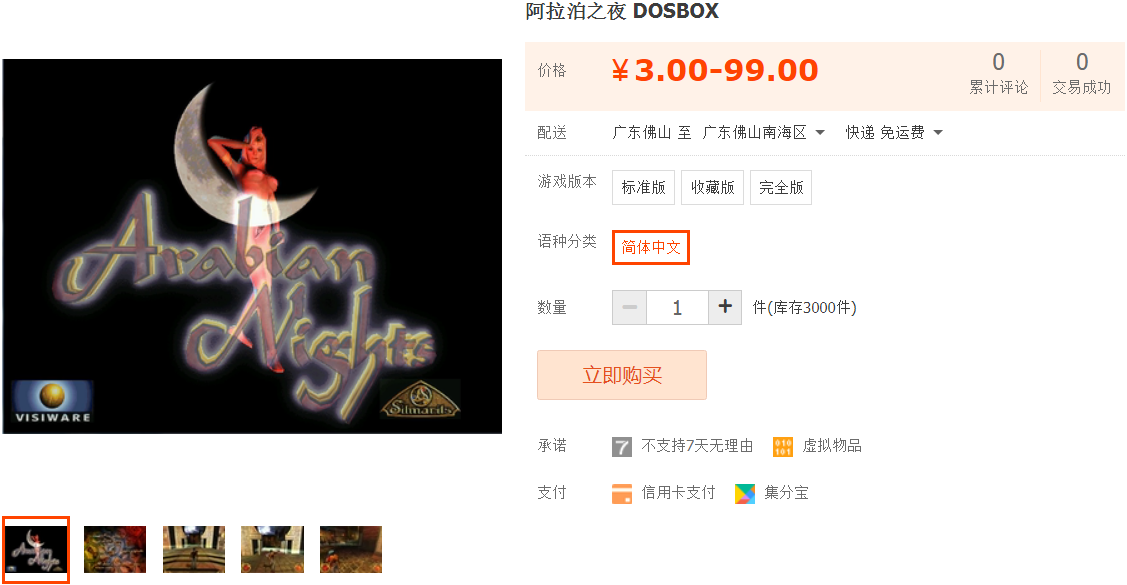This screenshot has width=1127, height=585.
Task: Expand the 广东佛山南海区 destination dropdown
Action: (x=763, y=132)
